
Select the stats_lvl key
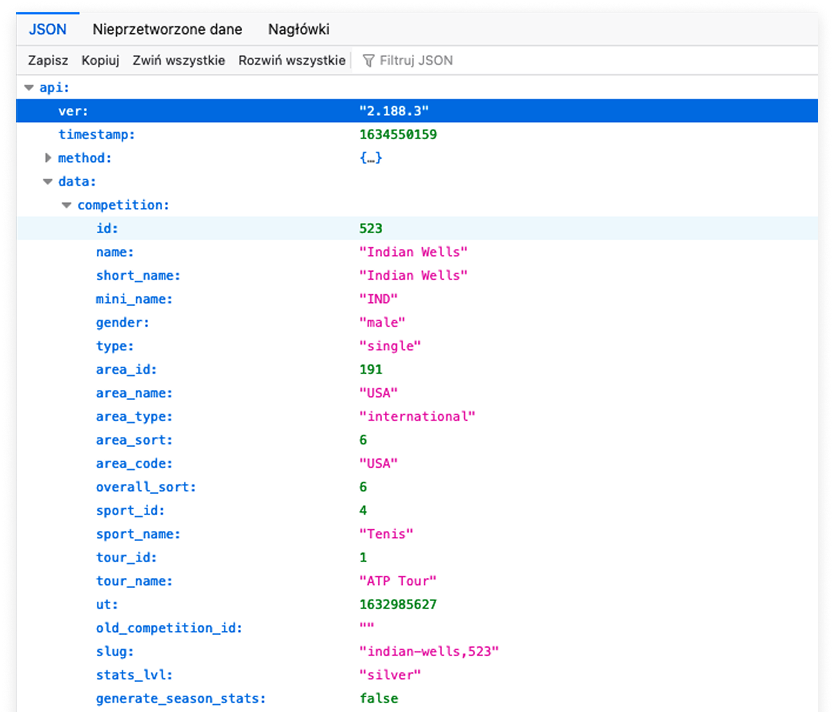(x=134, y=675)
